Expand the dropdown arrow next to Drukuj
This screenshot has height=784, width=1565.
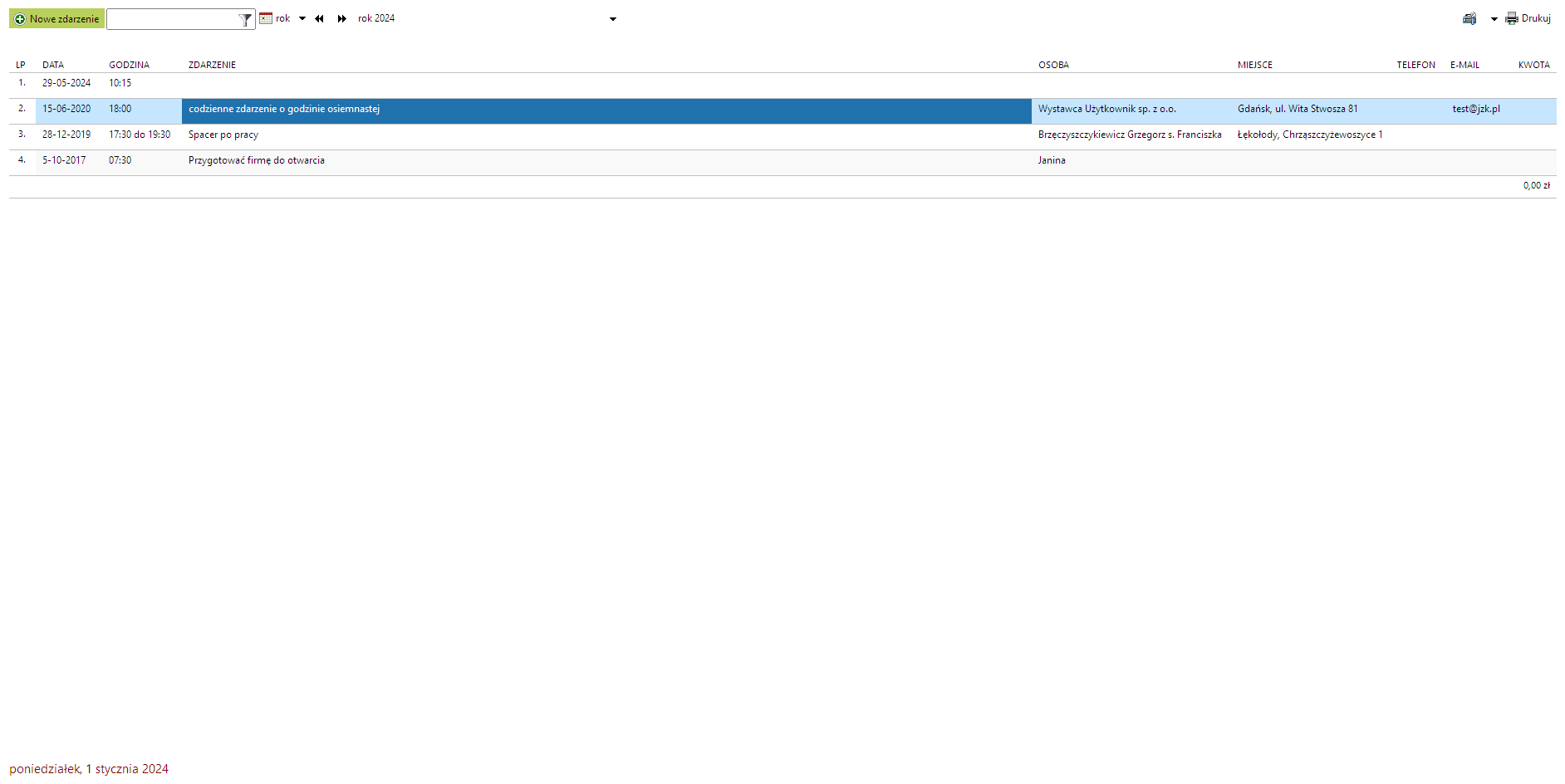[x=1494, y=19]
